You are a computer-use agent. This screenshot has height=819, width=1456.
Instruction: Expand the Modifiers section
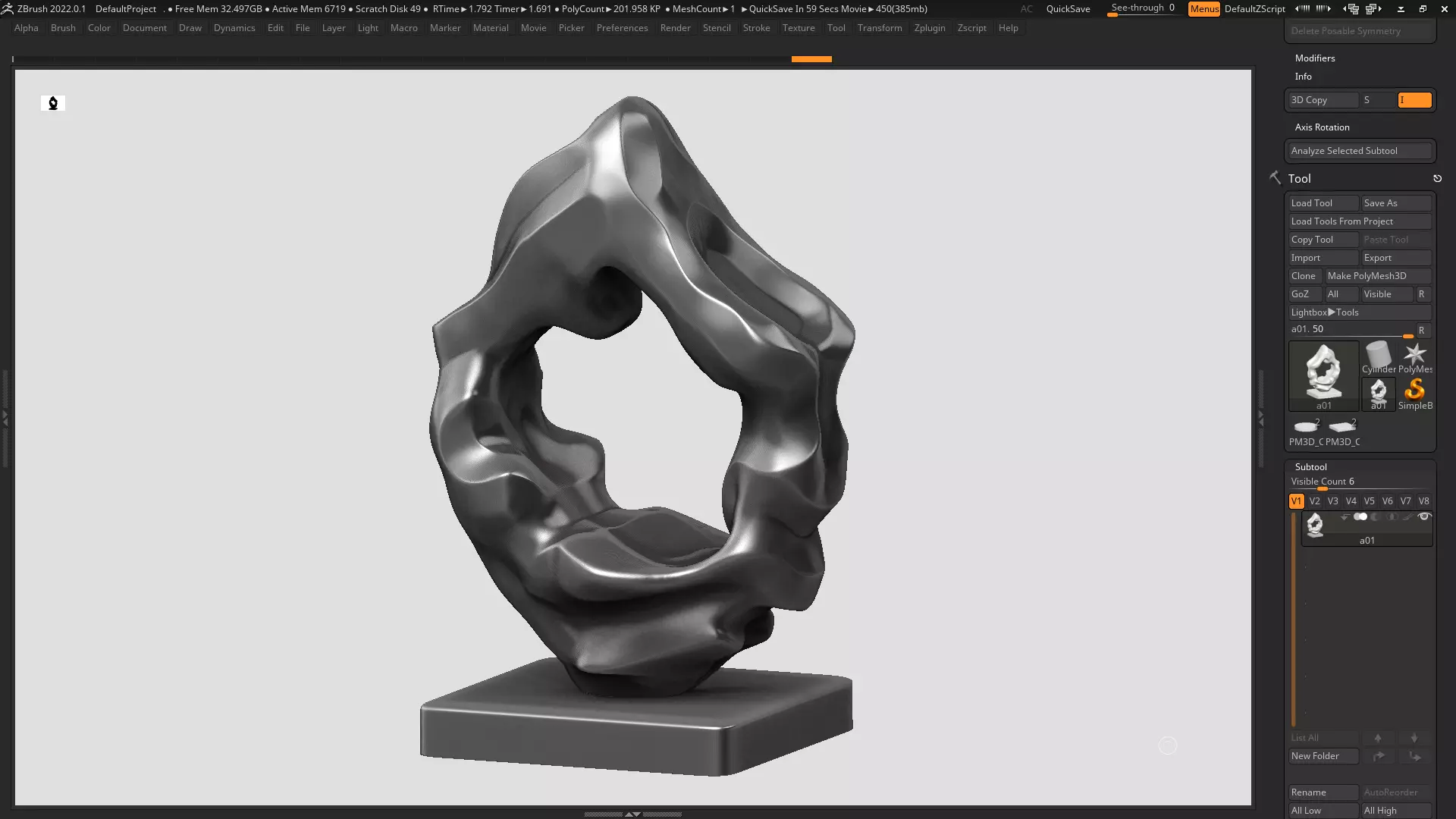tap(1314, 58)
